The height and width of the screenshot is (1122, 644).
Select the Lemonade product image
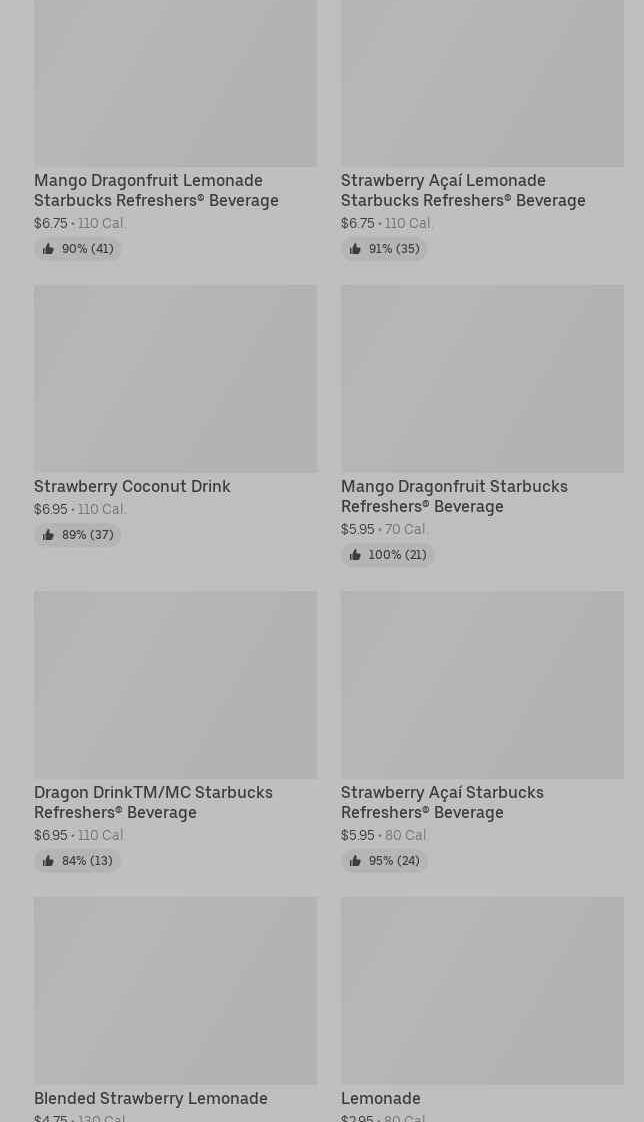(x=482, y=990)
